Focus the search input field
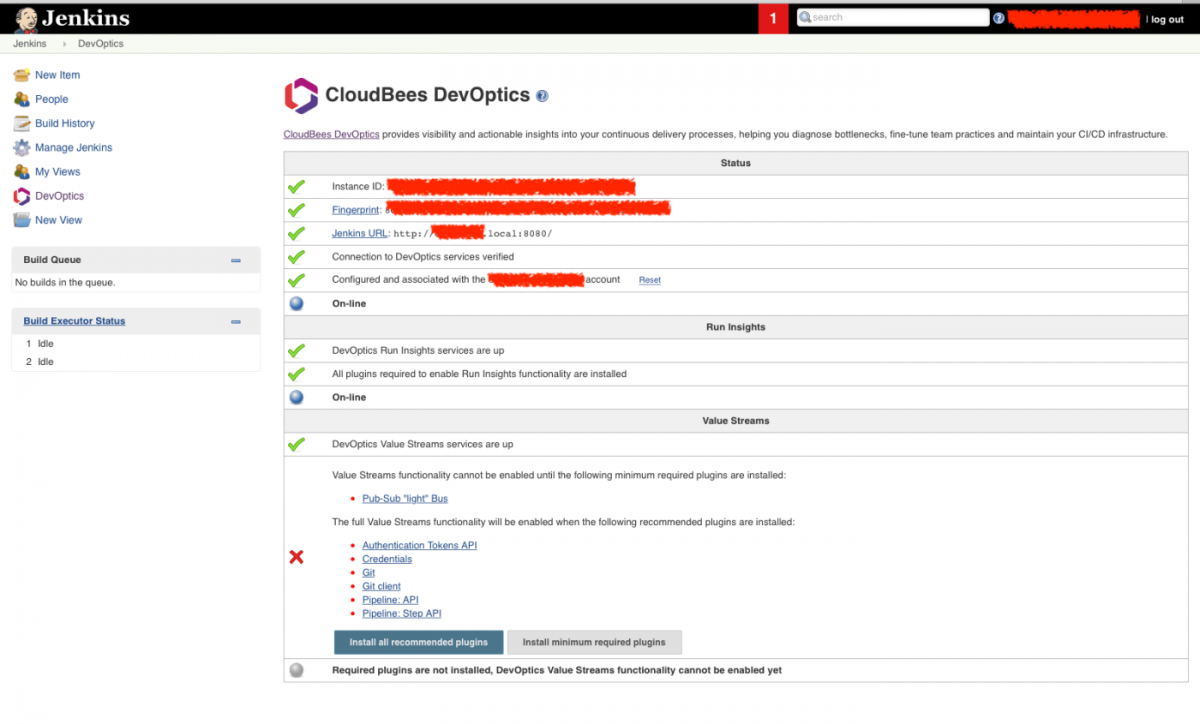 point(892,17)
